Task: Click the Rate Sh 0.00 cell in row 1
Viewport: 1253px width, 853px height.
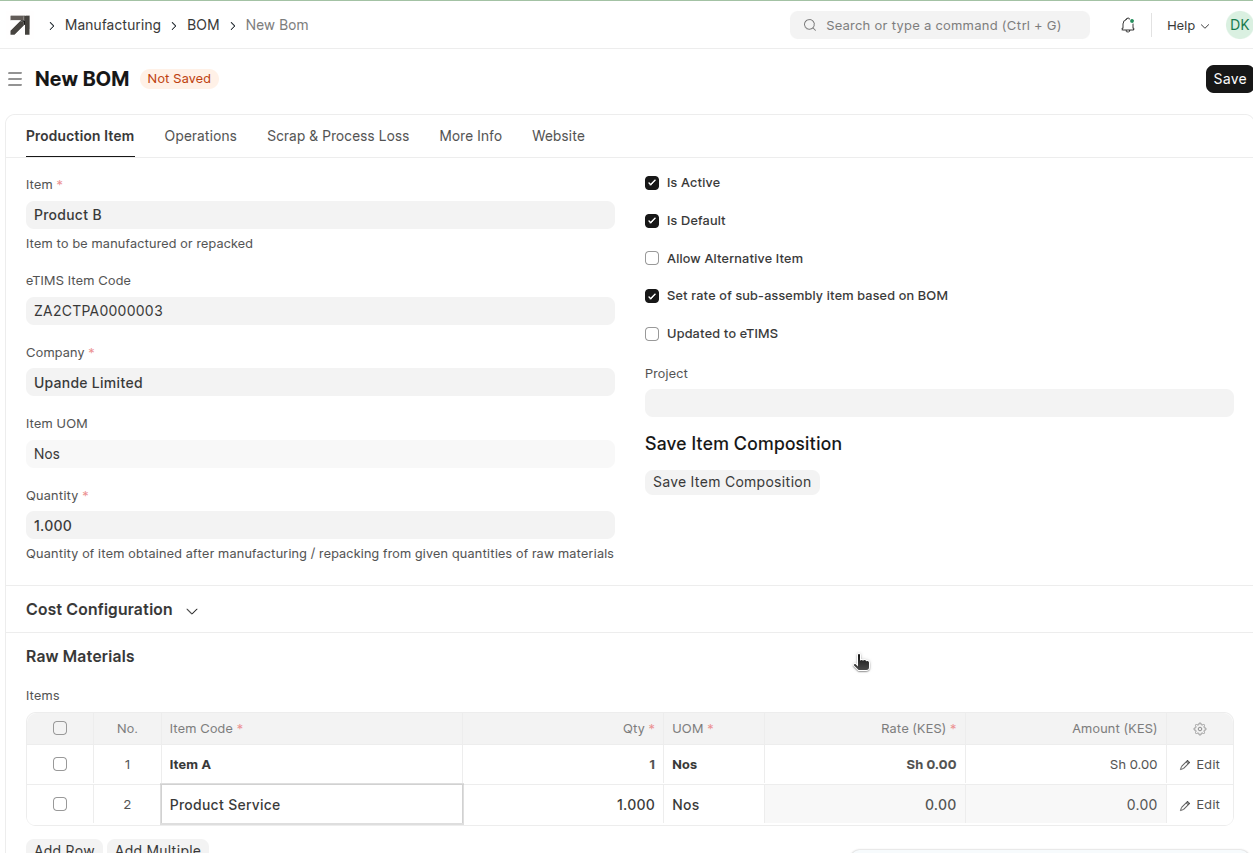Action: point(865,765)
